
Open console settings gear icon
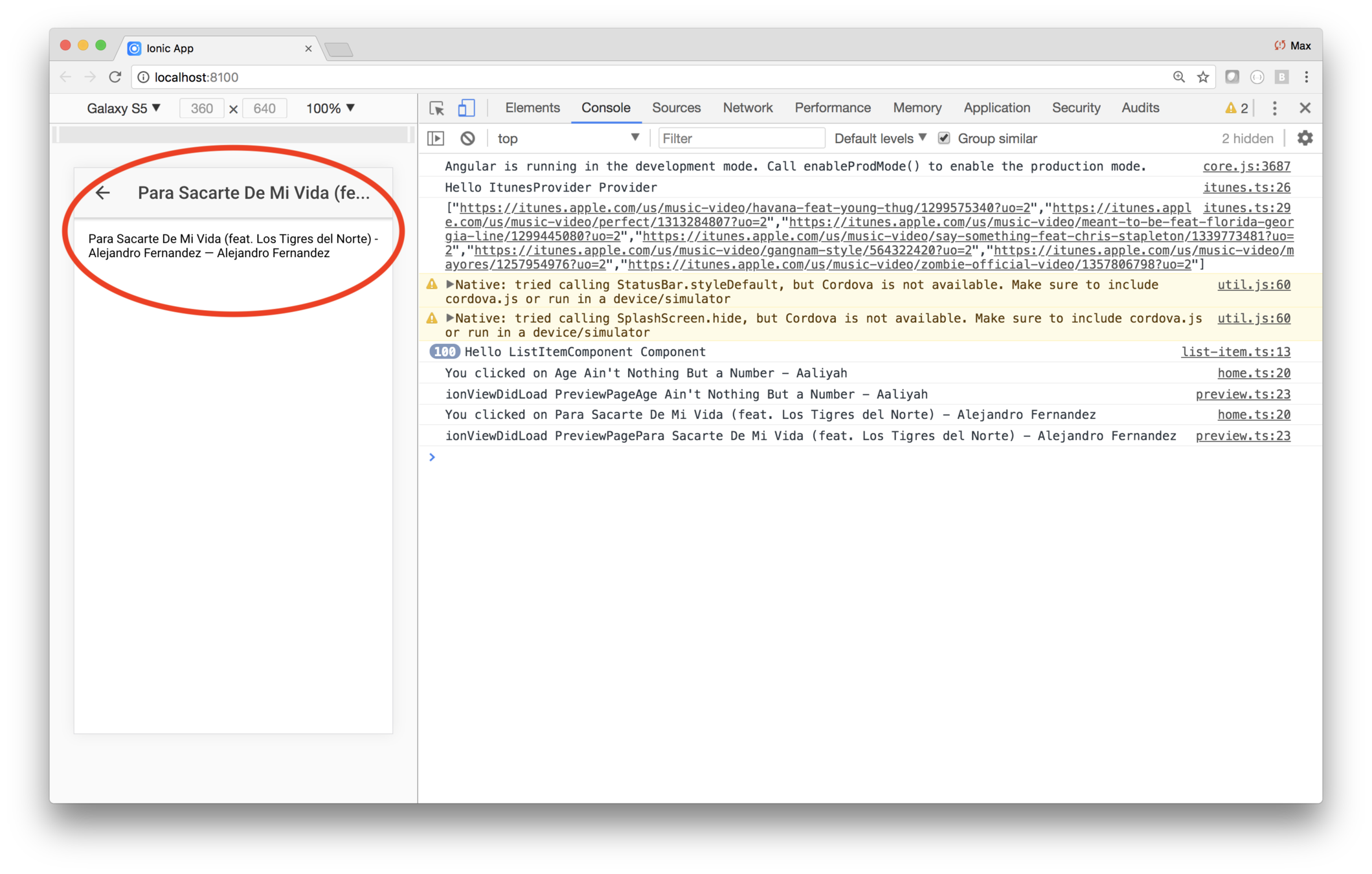1305,139
